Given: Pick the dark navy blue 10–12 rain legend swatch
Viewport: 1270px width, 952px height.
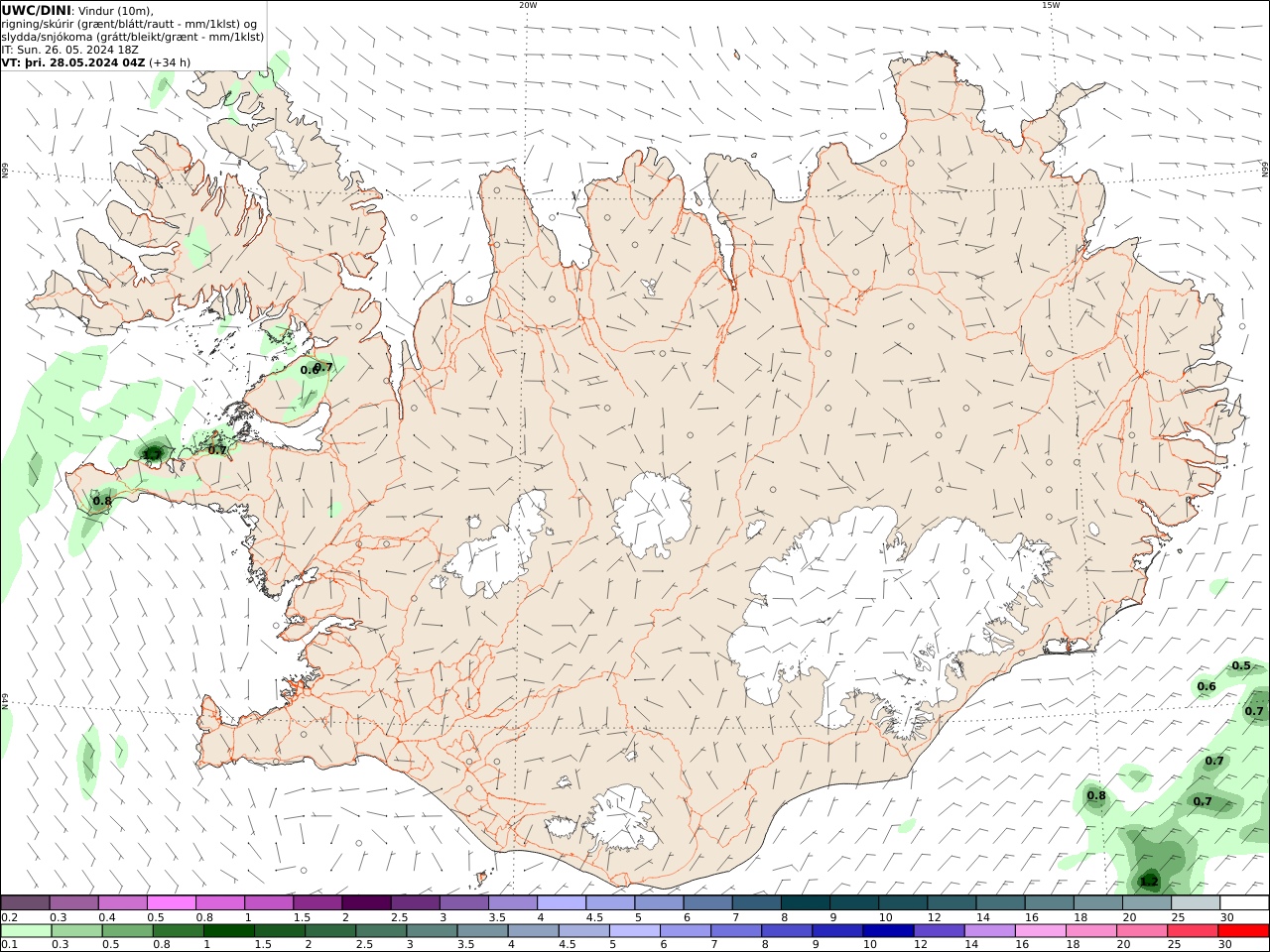Looking at the screenshot, I should coord(888,931).
